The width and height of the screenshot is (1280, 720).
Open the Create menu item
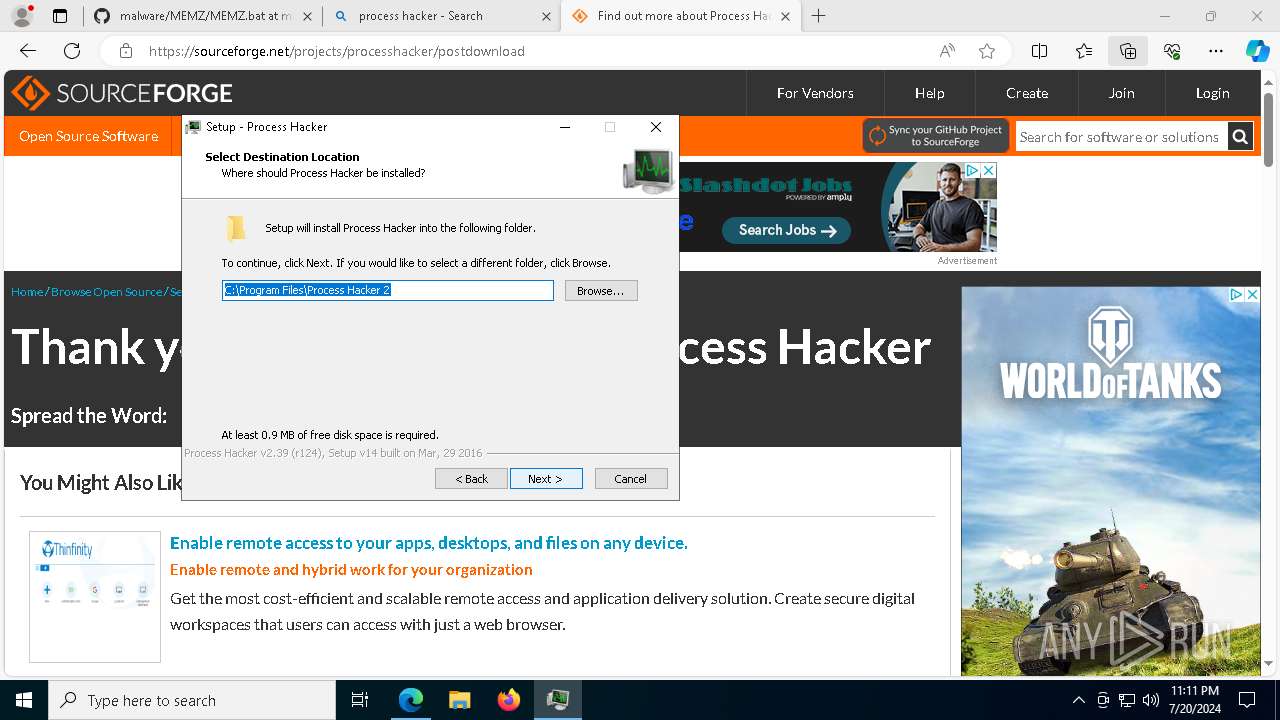coord(1027,93)
